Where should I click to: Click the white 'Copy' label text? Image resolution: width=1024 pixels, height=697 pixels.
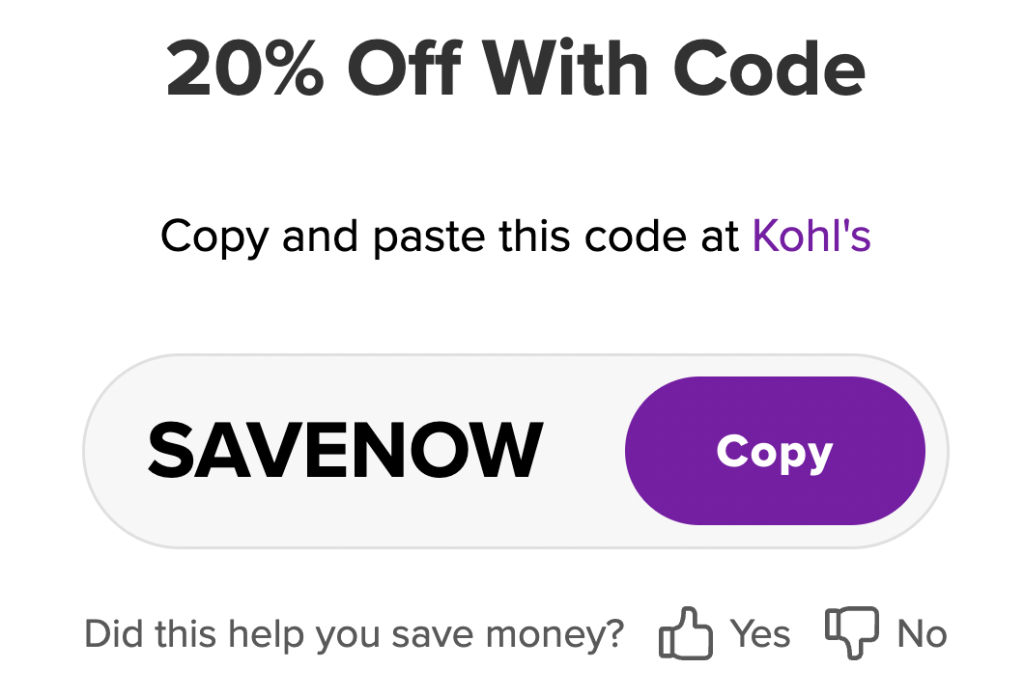(775, 453)
